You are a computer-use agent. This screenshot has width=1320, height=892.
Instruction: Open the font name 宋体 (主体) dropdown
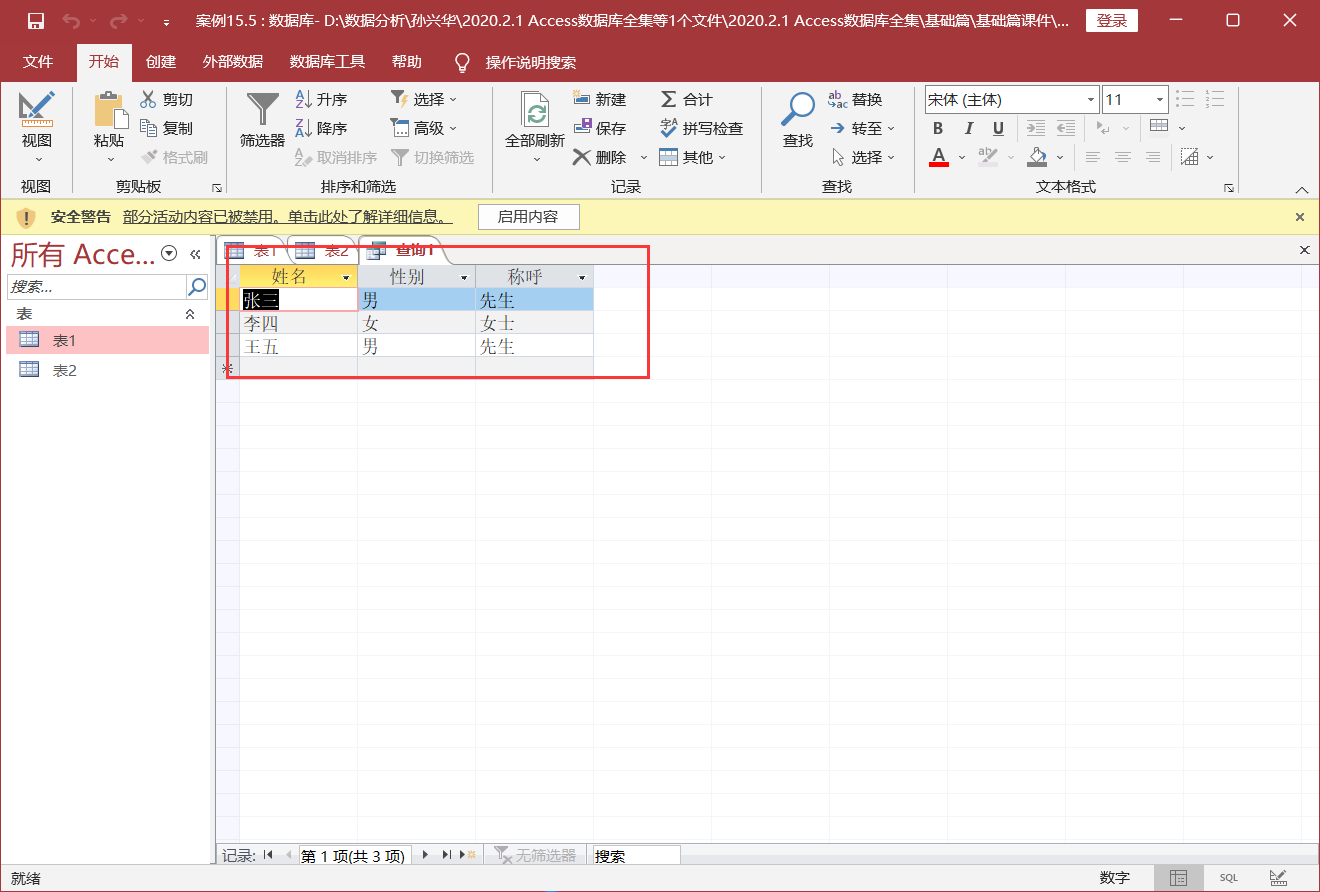[x=1091, y=99]
